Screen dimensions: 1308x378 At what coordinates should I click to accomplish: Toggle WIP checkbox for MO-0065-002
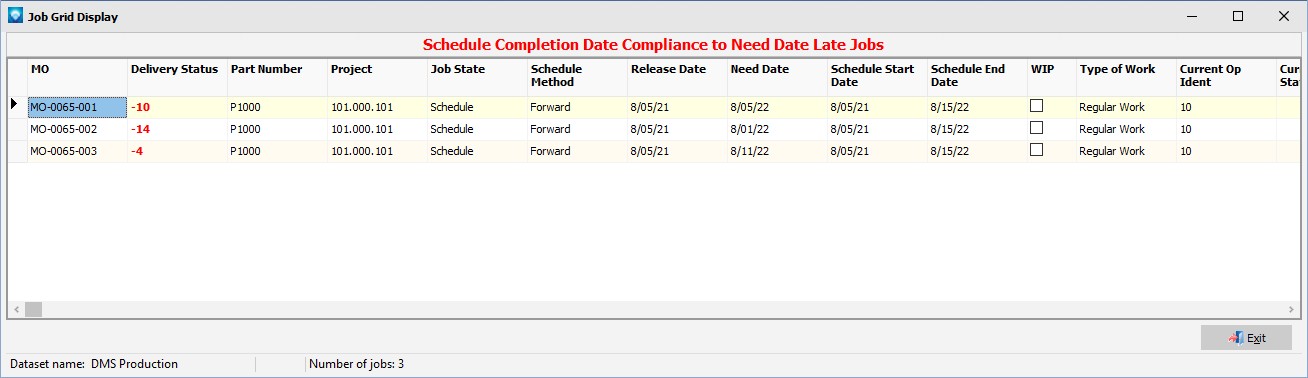pyautogui.click(x=1037, y=128)
